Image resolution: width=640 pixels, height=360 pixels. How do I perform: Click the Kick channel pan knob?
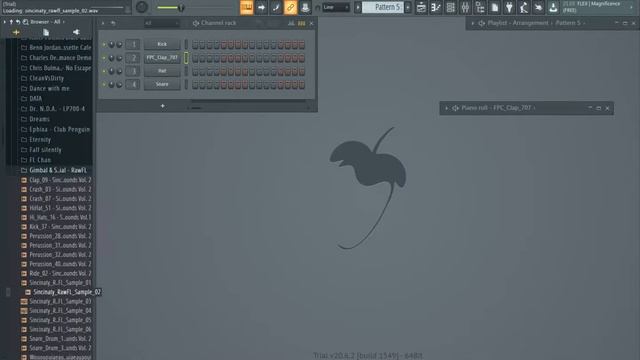pos(111,44)
